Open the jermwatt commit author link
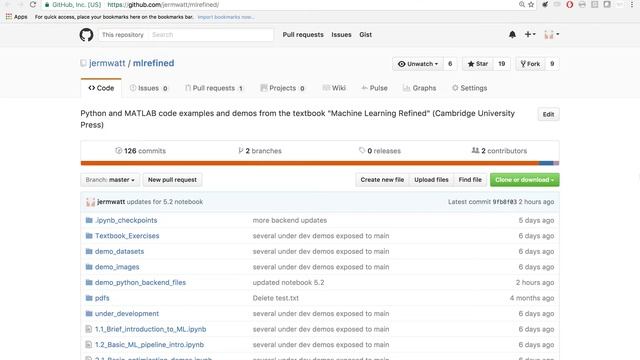The height and width of the screenshot is (360, 640). 111,202
